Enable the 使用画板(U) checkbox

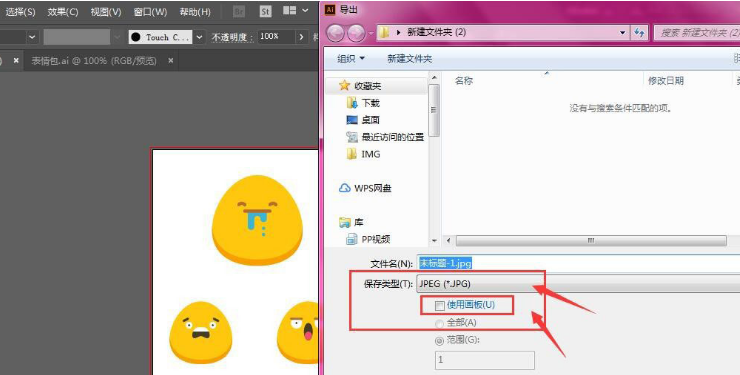439,306
